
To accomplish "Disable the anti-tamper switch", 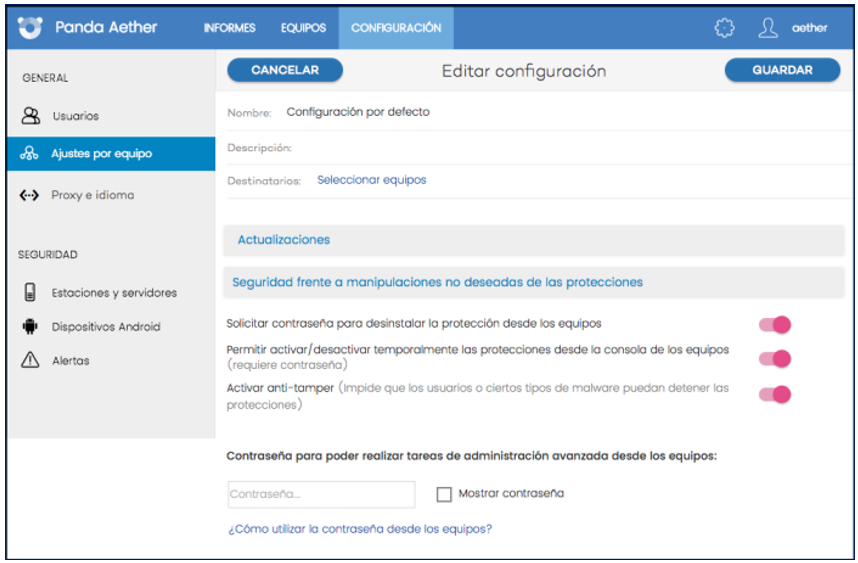I will (x=774, y=394).
